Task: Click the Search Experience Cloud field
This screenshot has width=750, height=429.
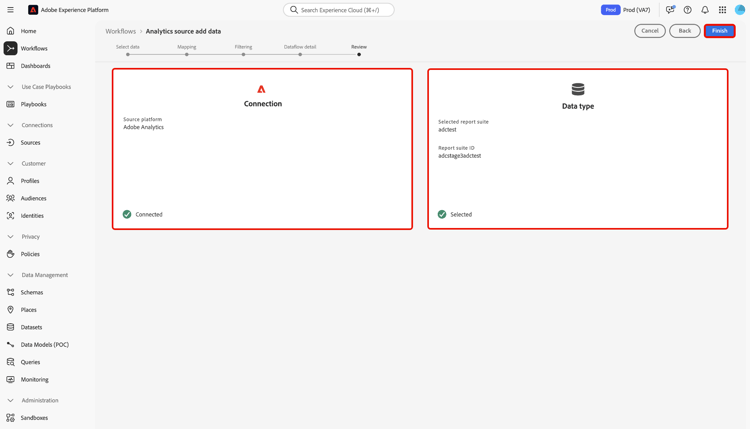Action: pyautogui.click(x=339, y=10)
